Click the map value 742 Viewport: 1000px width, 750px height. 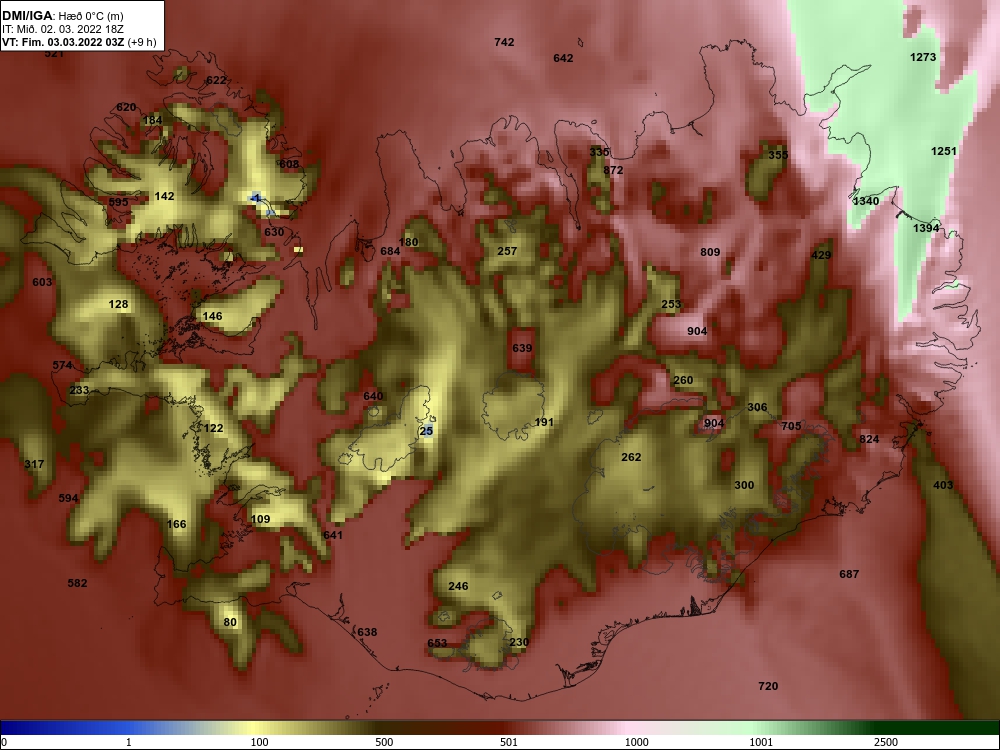tap(504, 42)
